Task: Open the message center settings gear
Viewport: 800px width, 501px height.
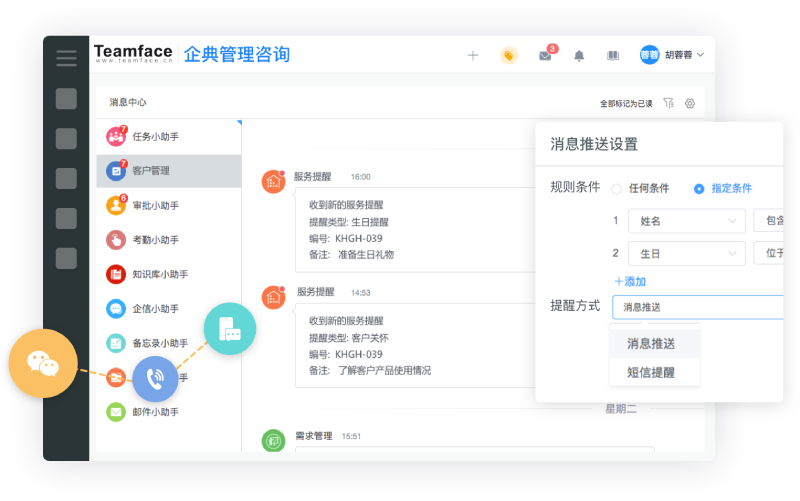Action: point(690,104)
